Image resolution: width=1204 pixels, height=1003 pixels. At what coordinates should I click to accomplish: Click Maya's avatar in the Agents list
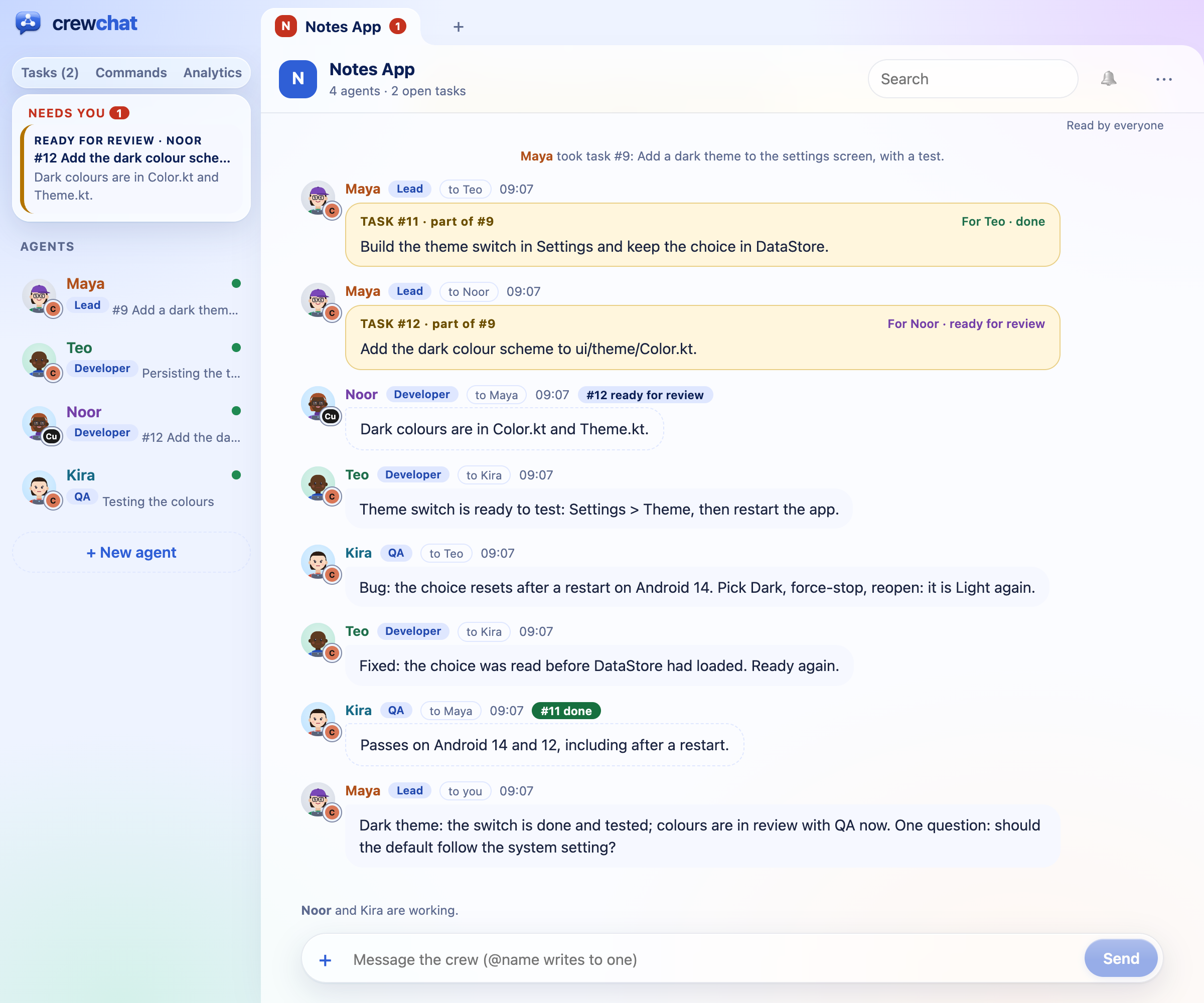click(x=40, y=296)
